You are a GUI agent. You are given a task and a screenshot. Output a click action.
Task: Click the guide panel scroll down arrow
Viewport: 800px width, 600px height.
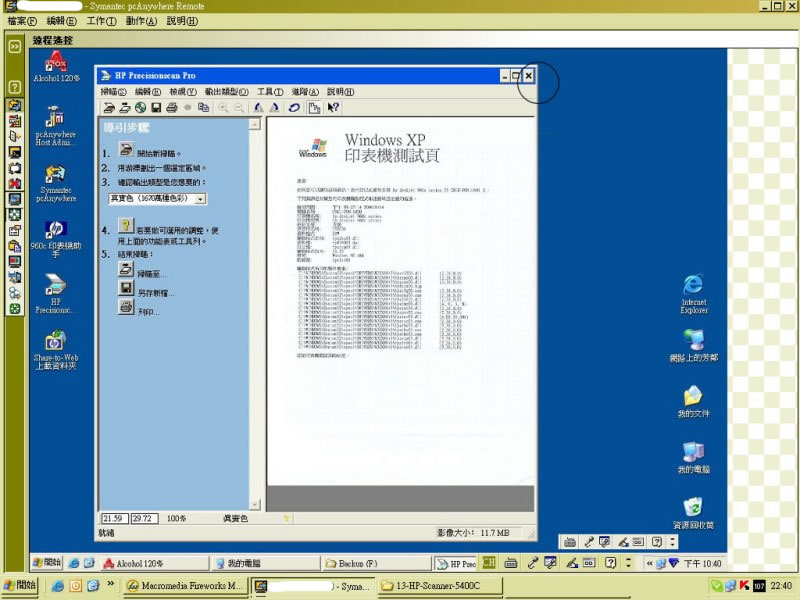click(255, 505)
